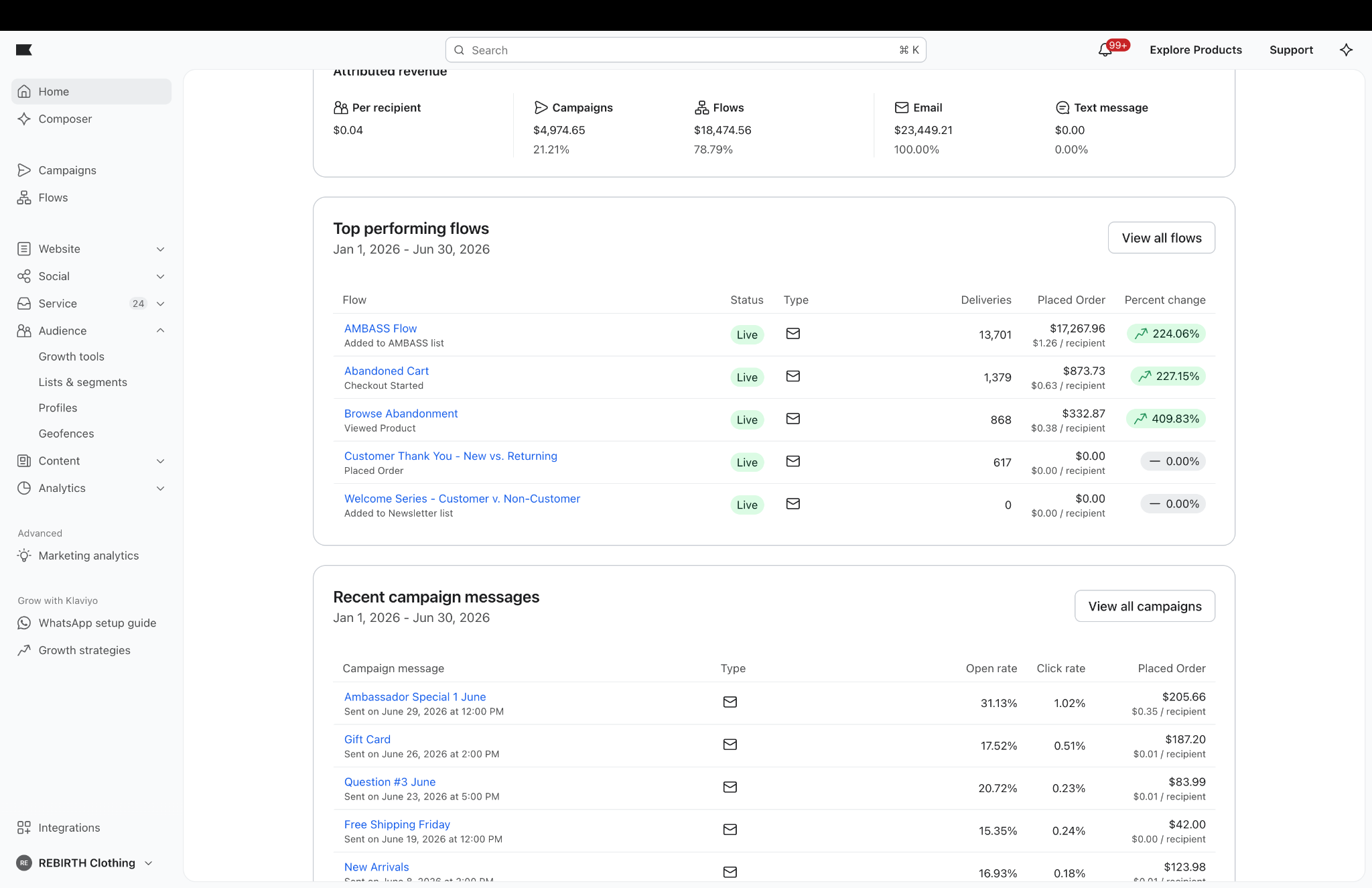This screenshot has height=888, width=1372.
Task: Open Explore Products
Action: pos(1196,50)
